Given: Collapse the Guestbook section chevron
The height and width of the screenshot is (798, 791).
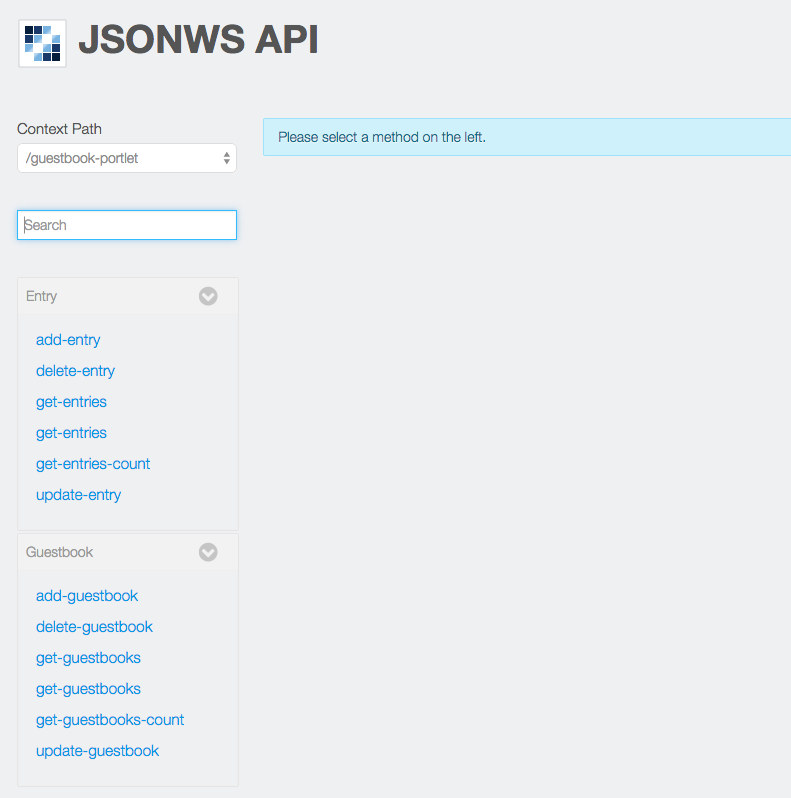Looking at the screenshot, I should coord(208,552).
